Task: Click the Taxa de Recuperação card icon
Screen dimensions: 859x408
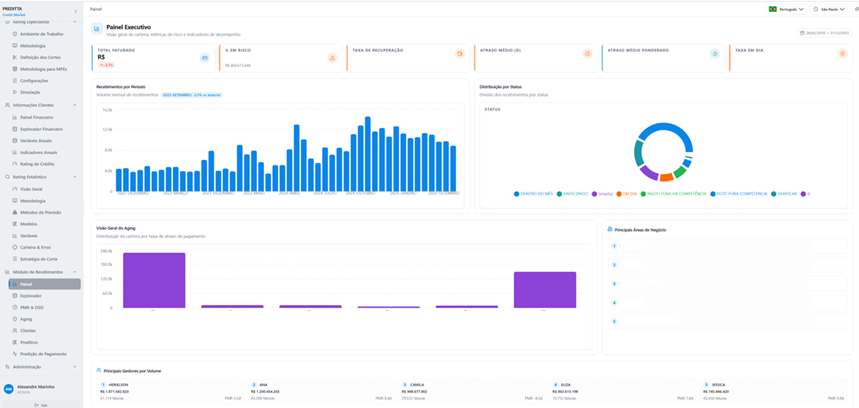Action: click(x=460, y=53)
